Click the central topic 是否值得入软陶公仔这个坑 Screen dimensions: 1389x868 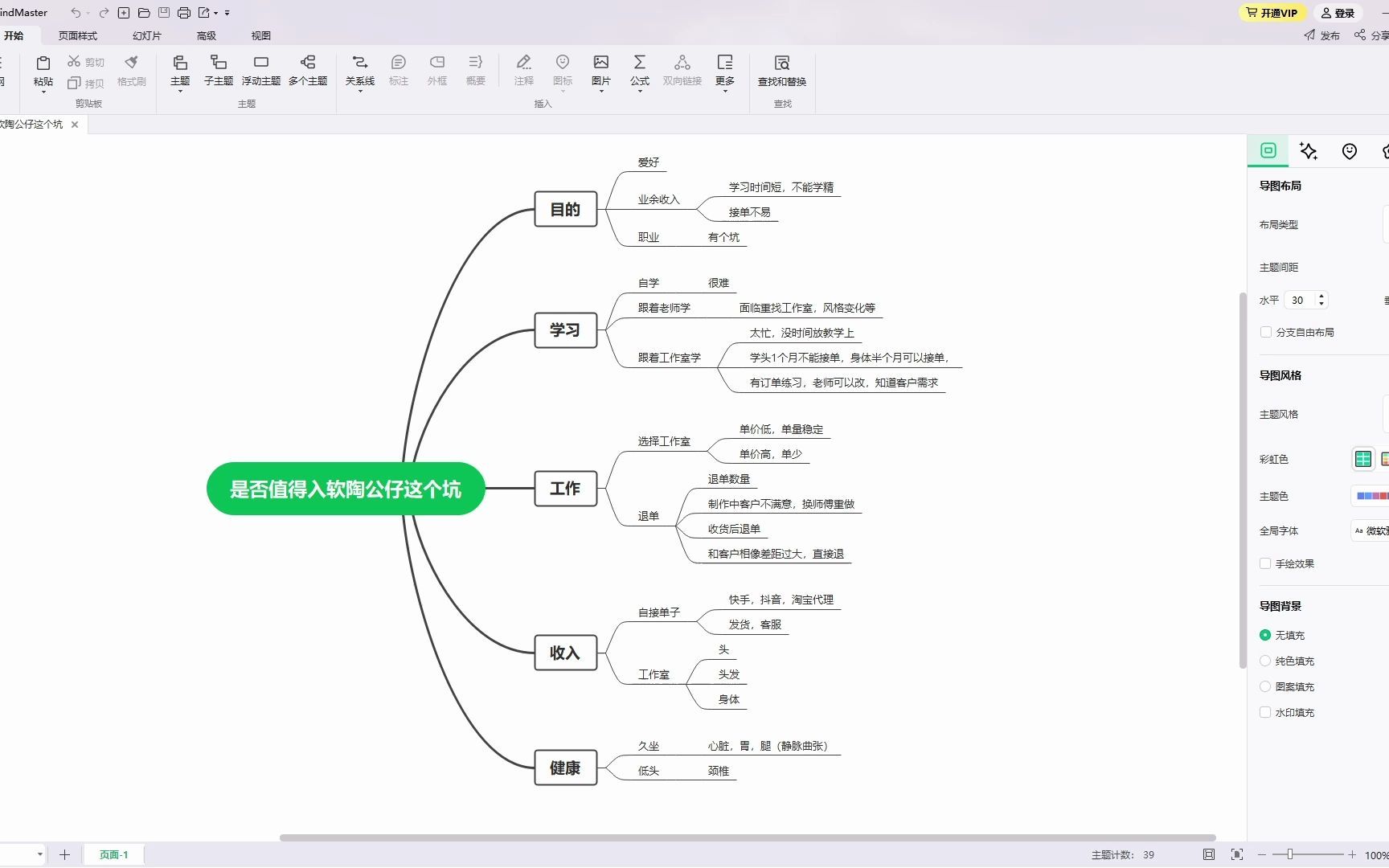(346, 489)
